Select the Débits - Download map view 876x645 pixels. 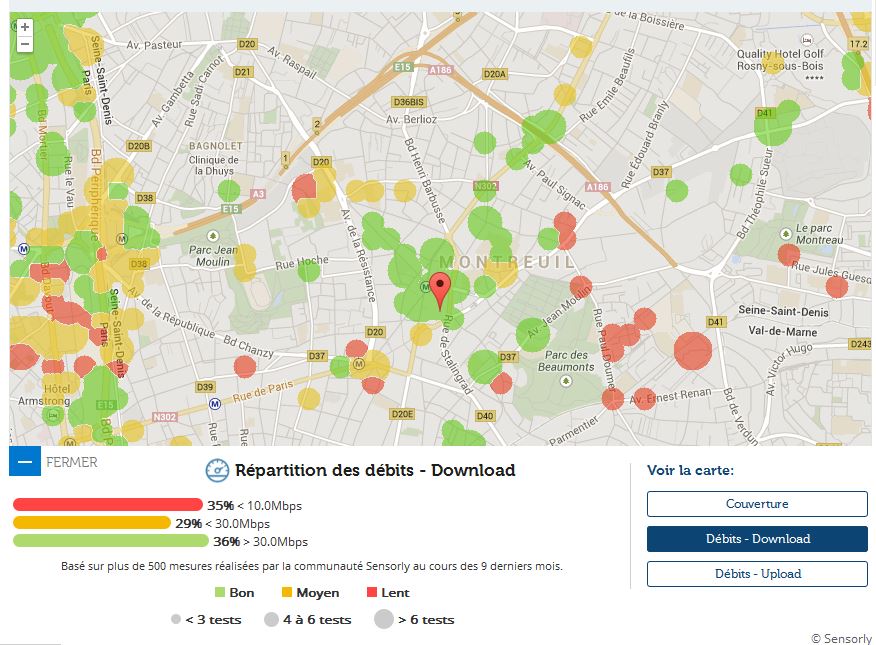tap(756, 539)
